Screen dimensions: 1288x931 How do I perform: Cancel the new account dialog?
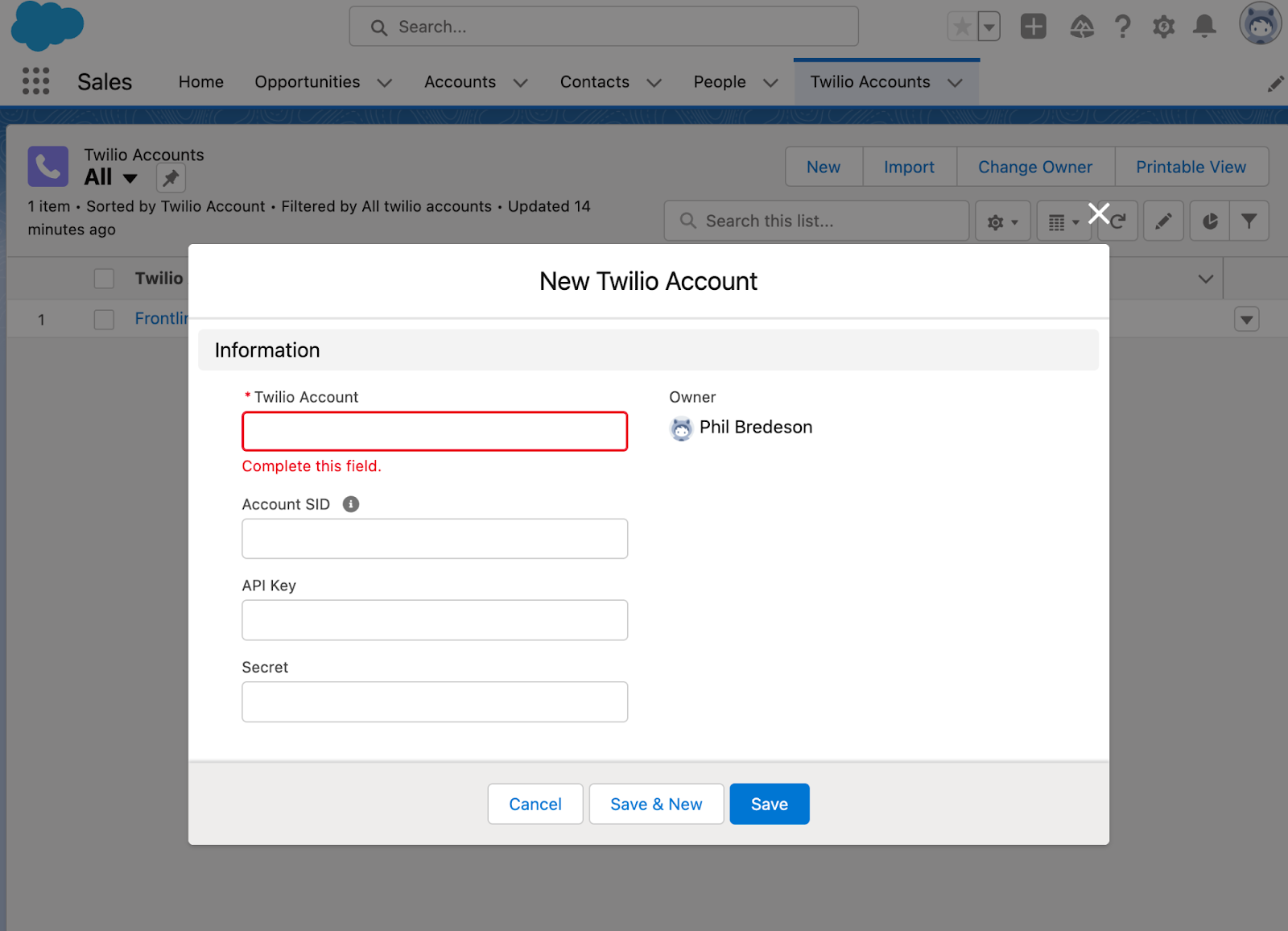[x=535, y=804]
